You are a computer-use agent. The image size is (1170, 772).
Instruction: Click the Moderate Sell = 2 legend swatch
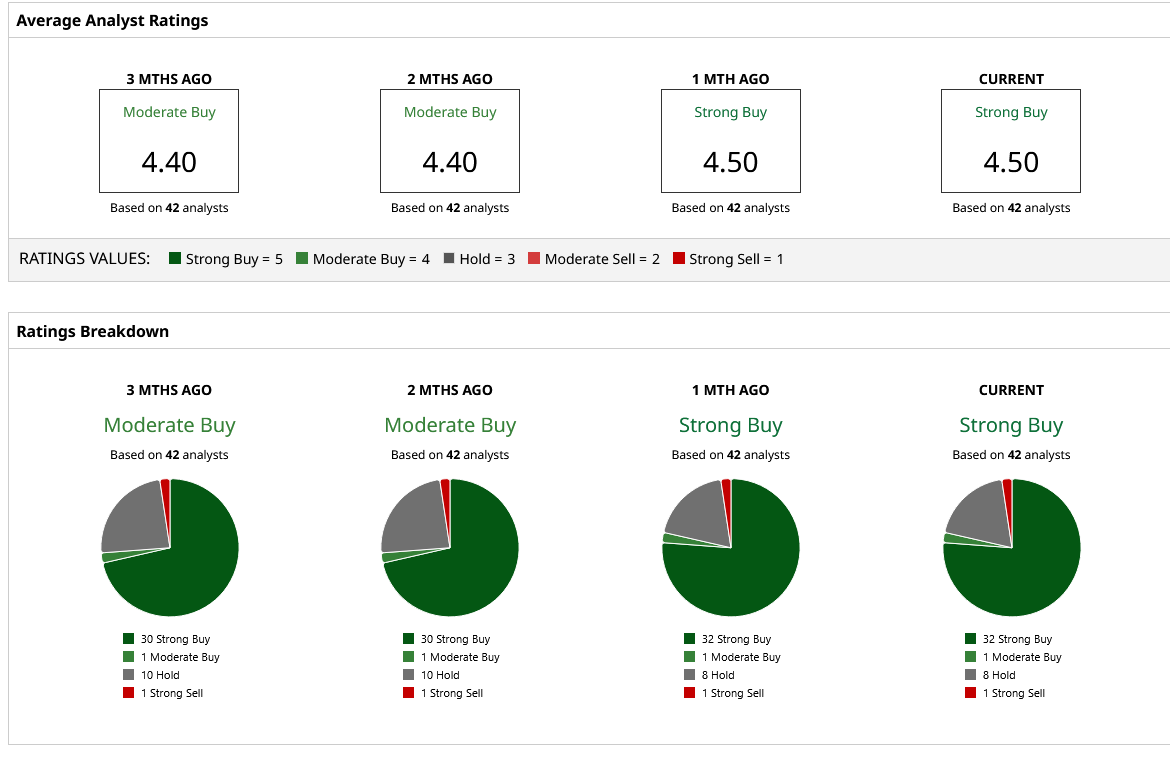tap(534, 258)
